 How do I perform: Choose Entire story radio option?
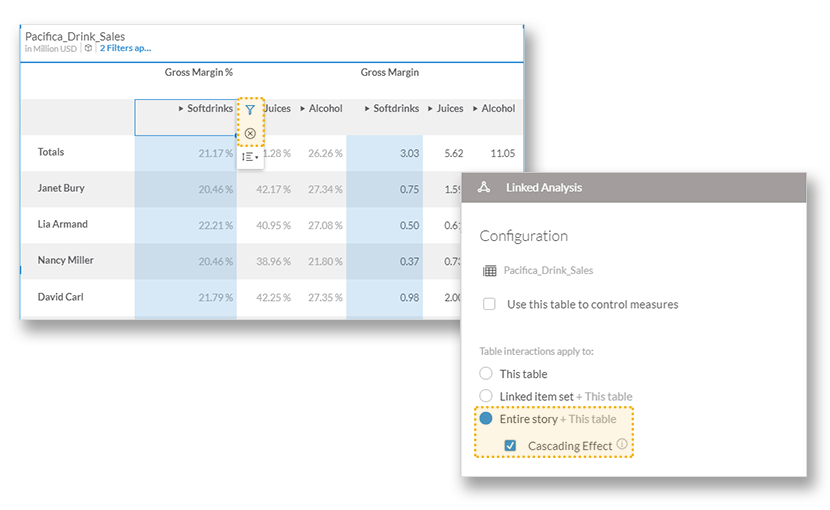pyautogui.click(x=486, y=419)
